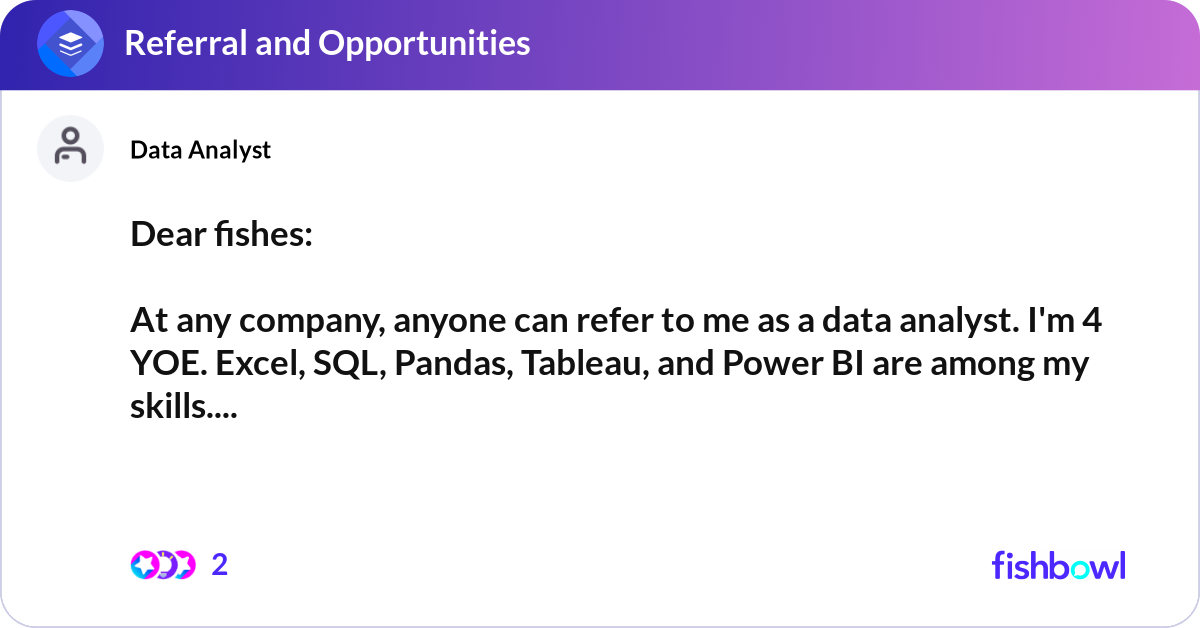This screenshot has height=628, width=1200.
Task: Select the bowl "o" in fishbowl logo
Action: tap(1080, 568)
